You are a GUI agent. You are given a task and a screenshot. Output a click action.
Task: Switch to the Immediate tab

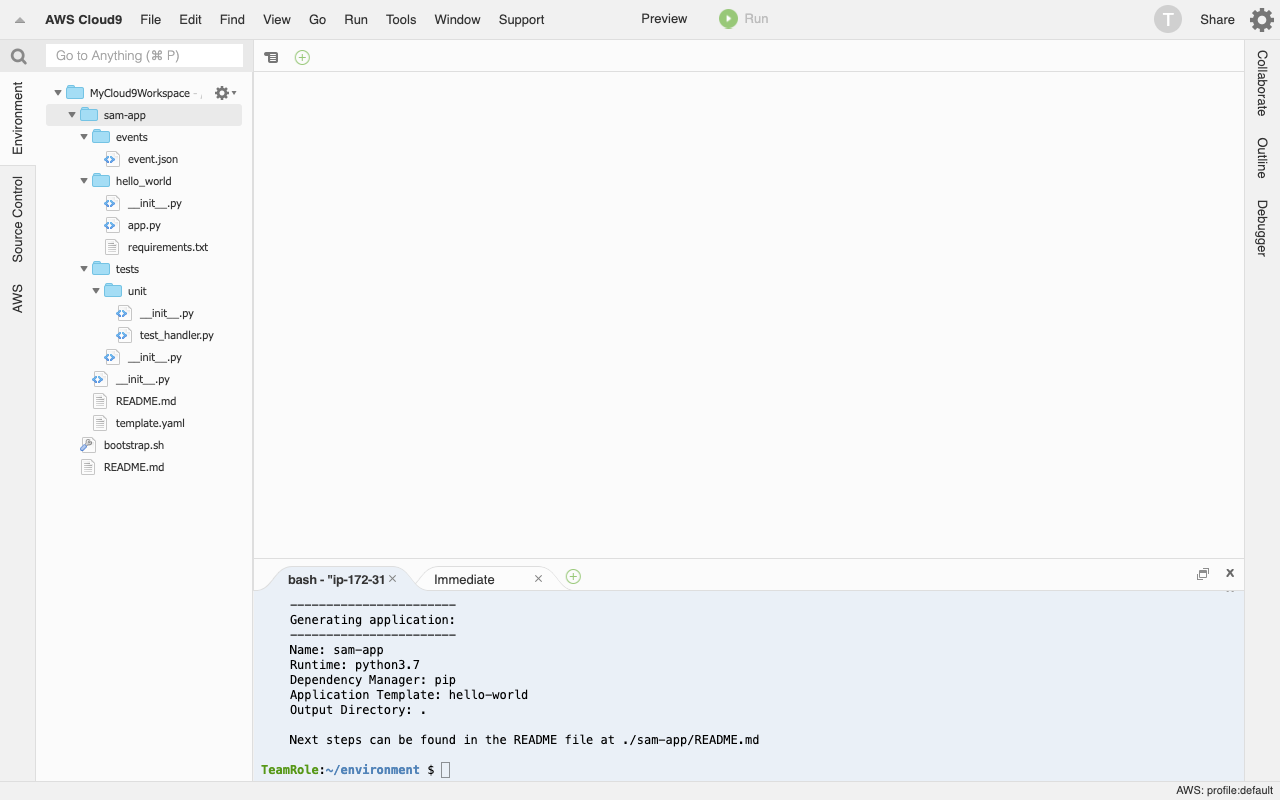[x=464, y=579]
